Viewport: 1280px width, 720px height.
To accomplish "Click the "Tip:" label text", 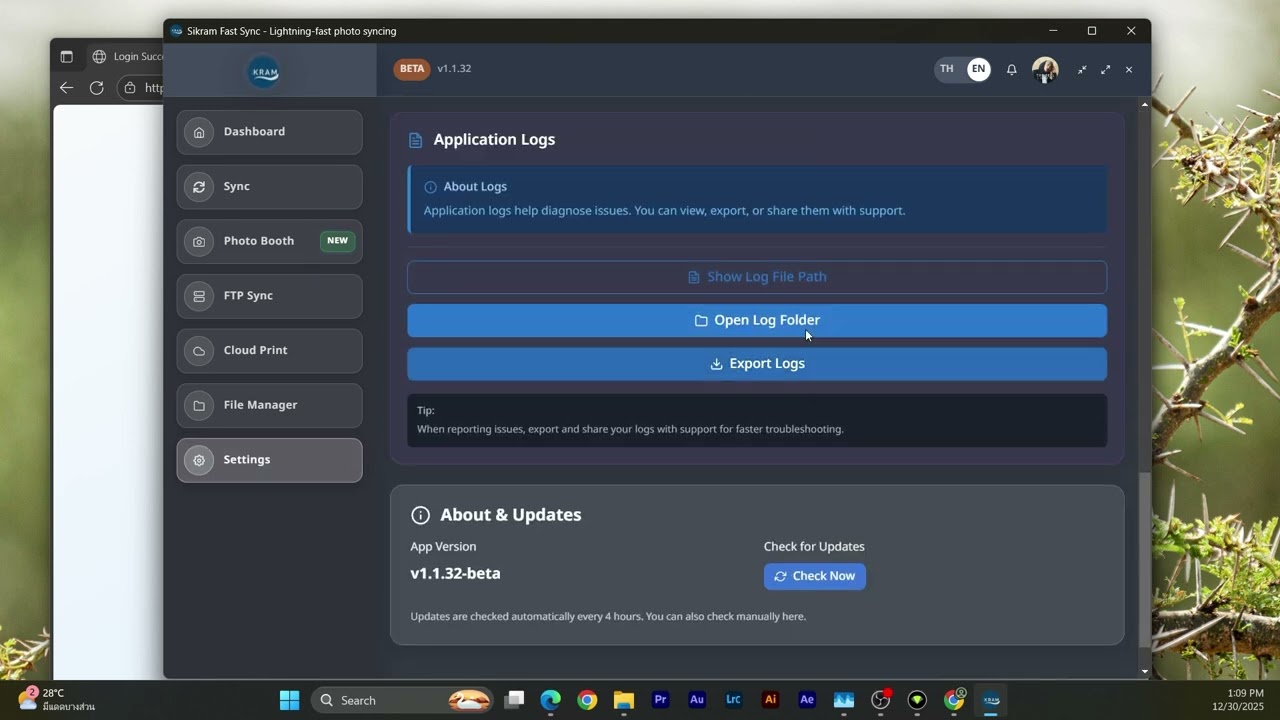I will [426, 411].
